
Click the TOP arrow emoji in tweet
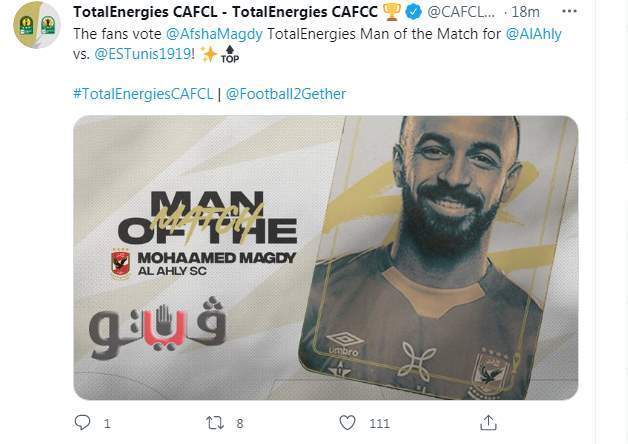pos(230,54)
